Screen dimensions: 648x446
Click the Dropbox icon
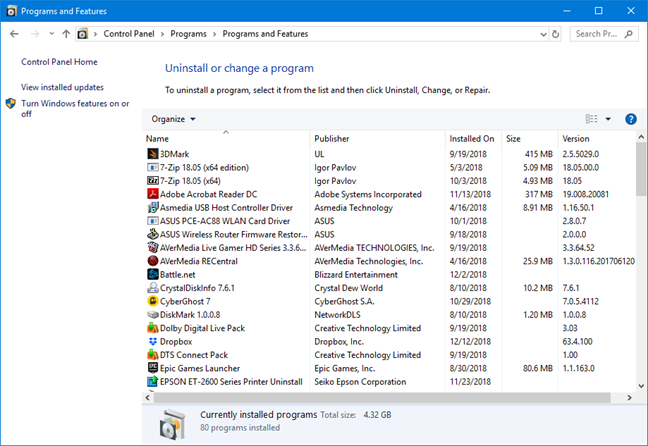coord(152,341)
